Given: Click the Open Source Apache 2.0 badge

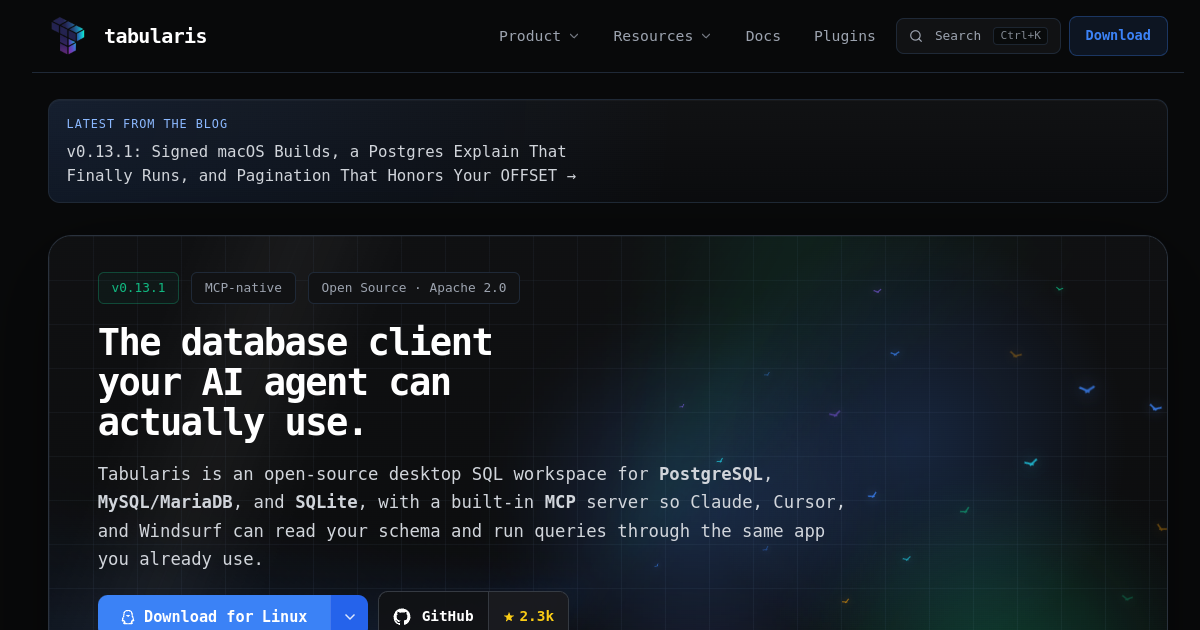Looking at the screenshot, I should click(x=414, y=288).
